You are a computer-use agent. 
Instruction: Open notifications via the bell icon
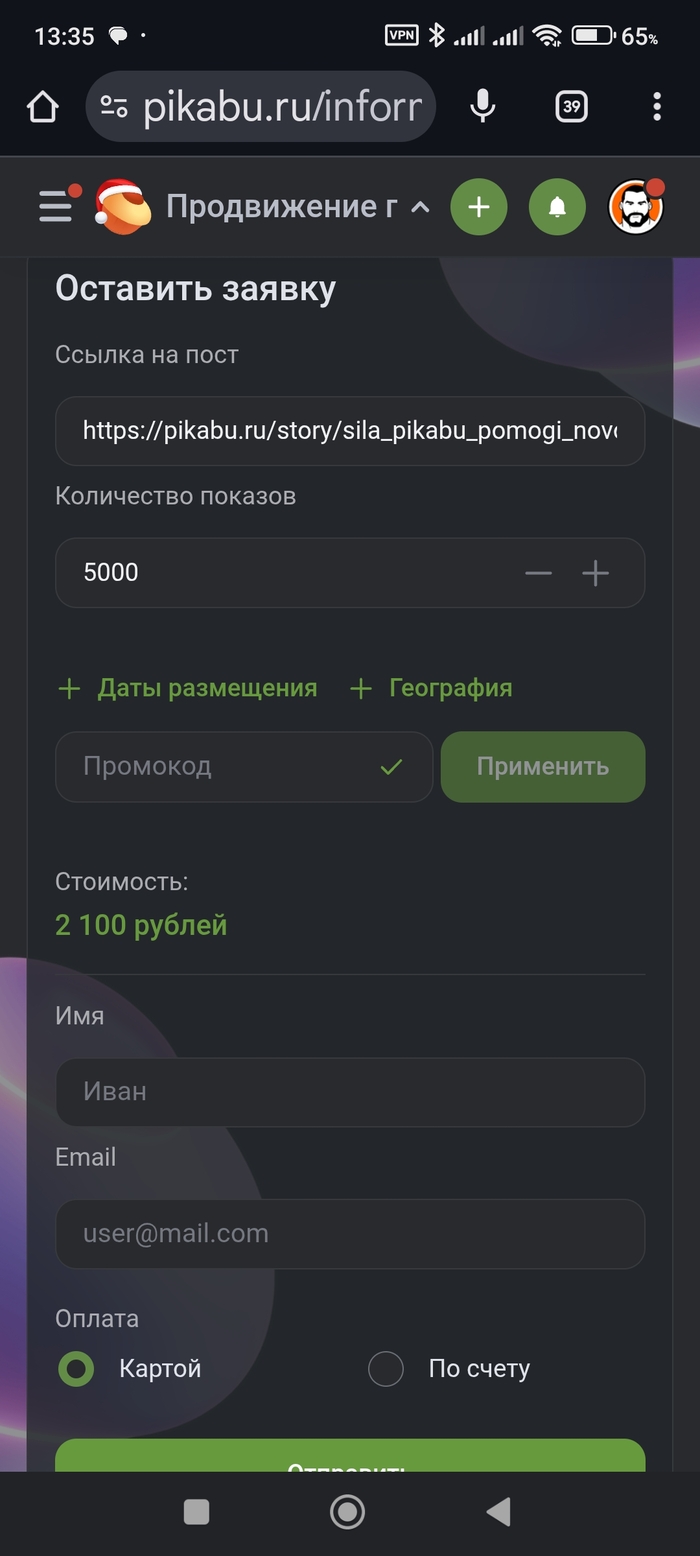pyautogui.click(x=557, y=207)
